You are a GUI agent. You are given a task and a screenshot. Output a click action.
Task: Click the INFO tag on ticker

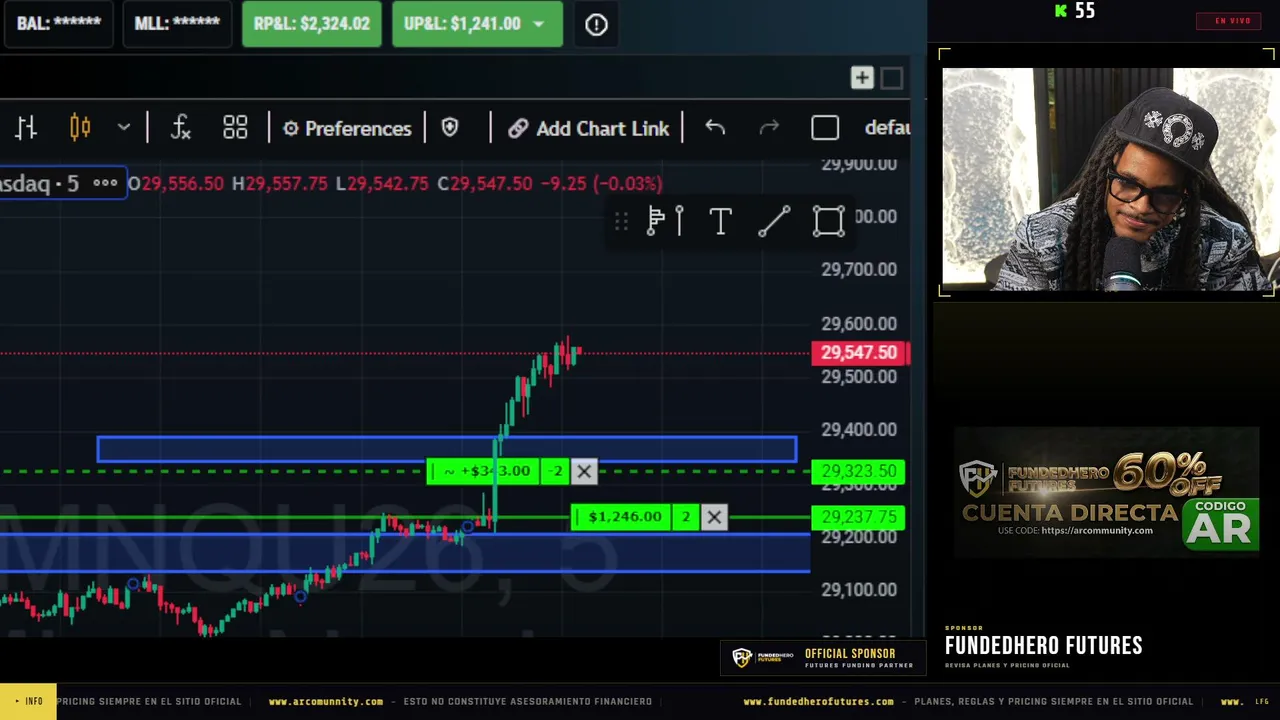(28, 702)
